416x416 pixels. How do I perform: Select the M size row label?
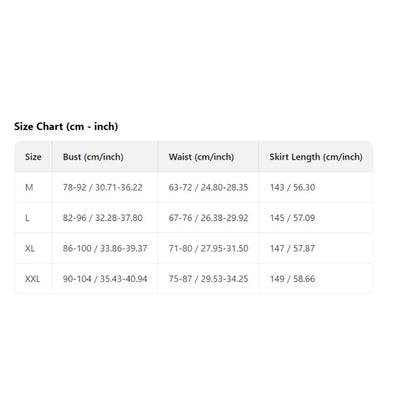29,187
